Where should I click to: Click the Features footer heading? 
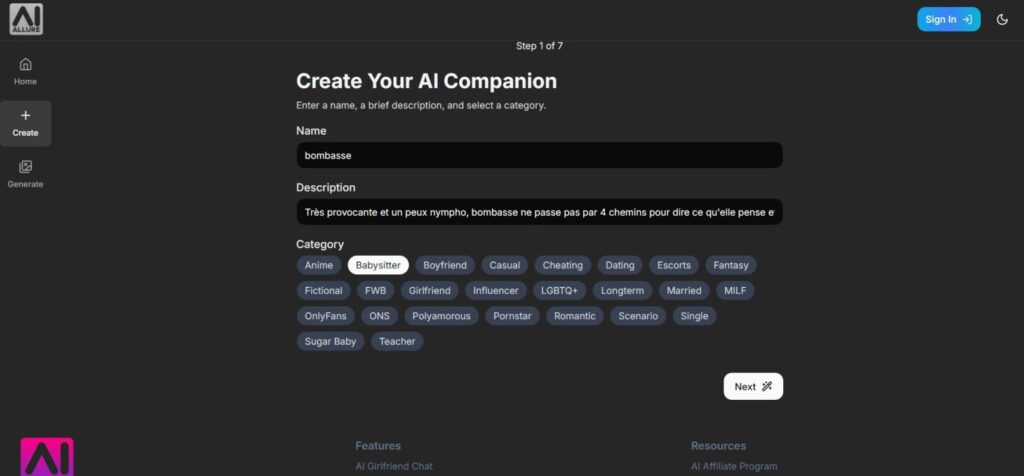[x=378, y=446]
